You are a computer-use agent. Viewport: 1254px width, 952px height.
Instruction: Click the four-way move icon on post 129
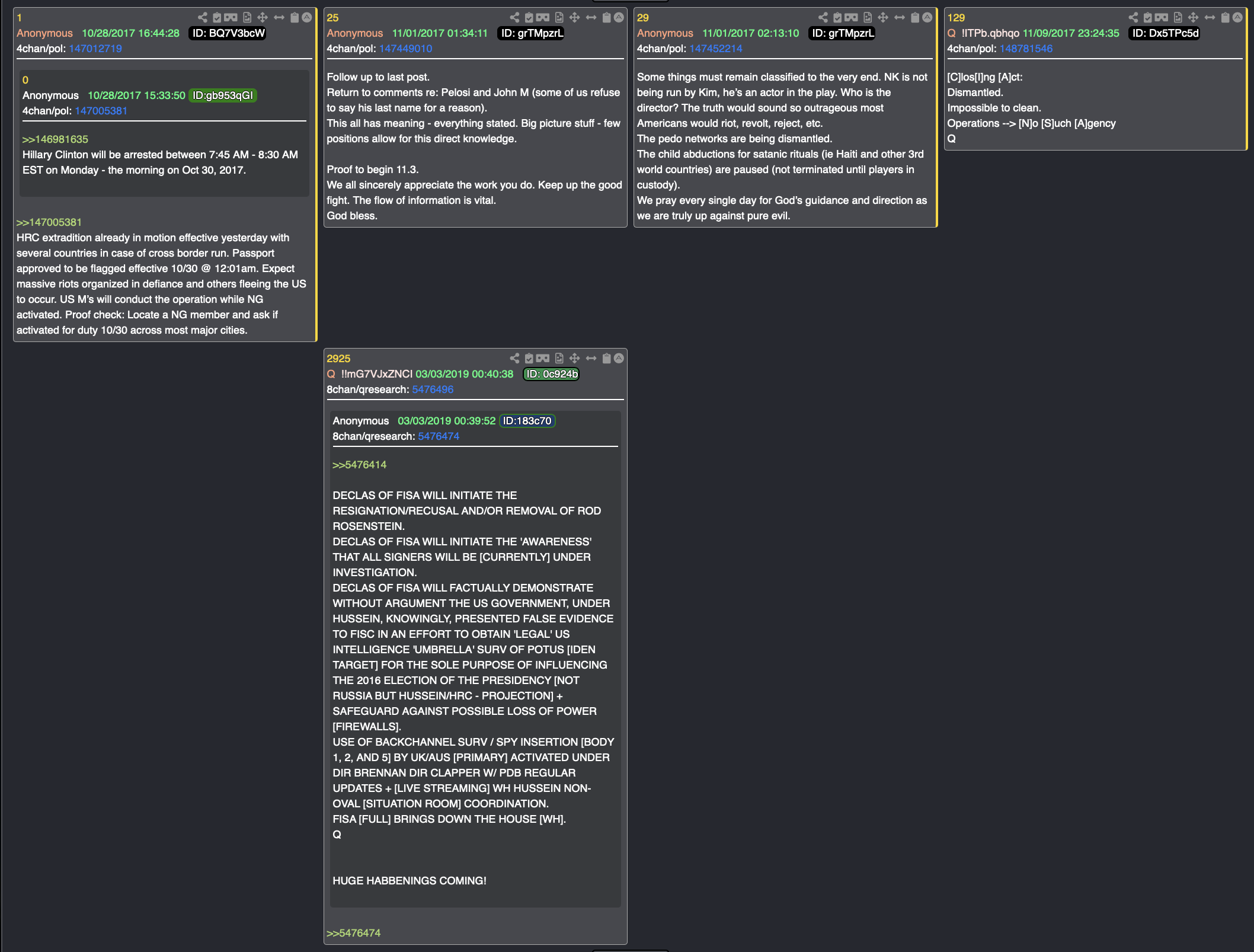pyautogui.click(x=1194, y=18)
